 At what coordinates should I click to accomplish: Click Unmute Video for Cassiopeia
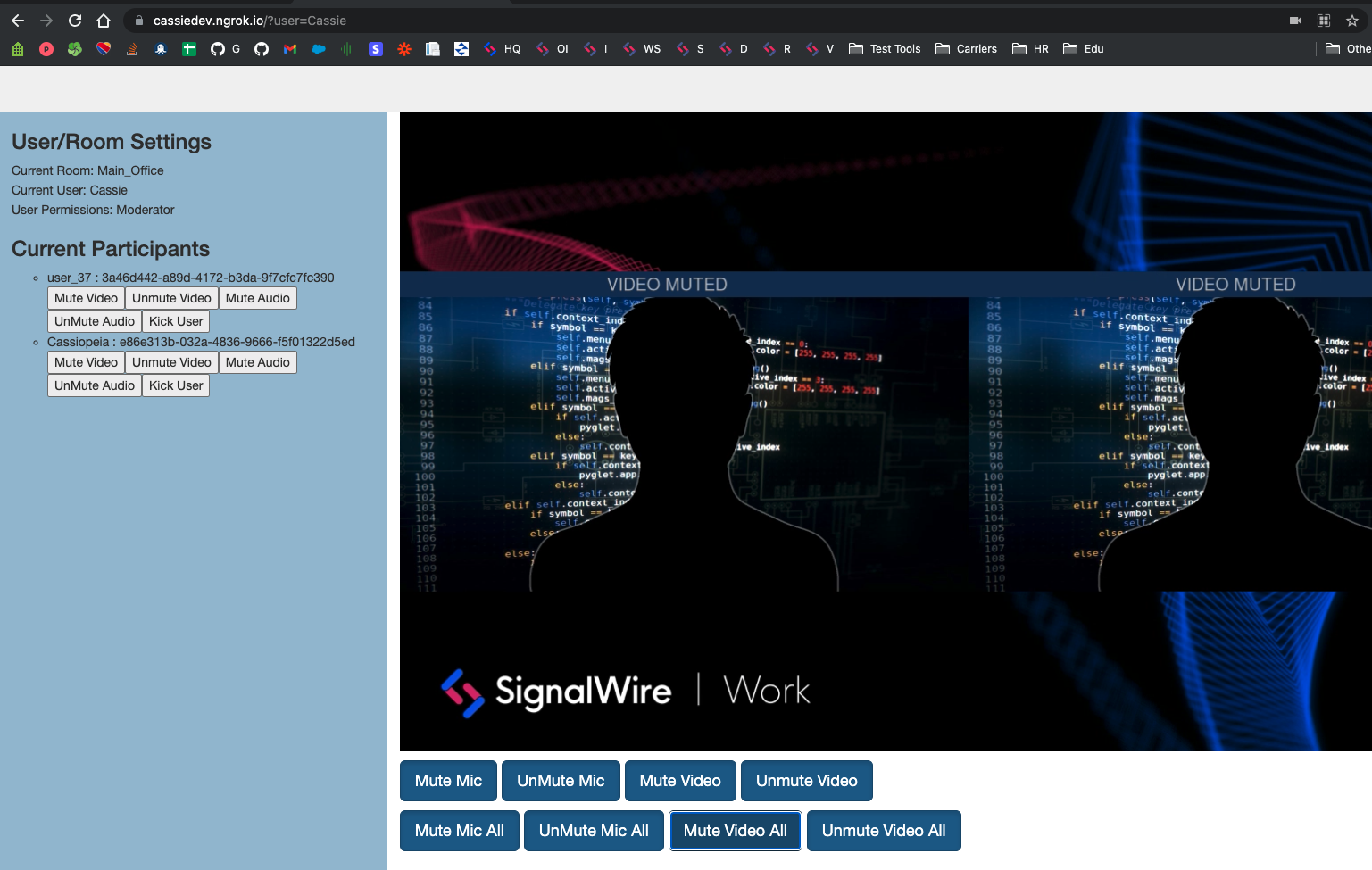(171, 362)
